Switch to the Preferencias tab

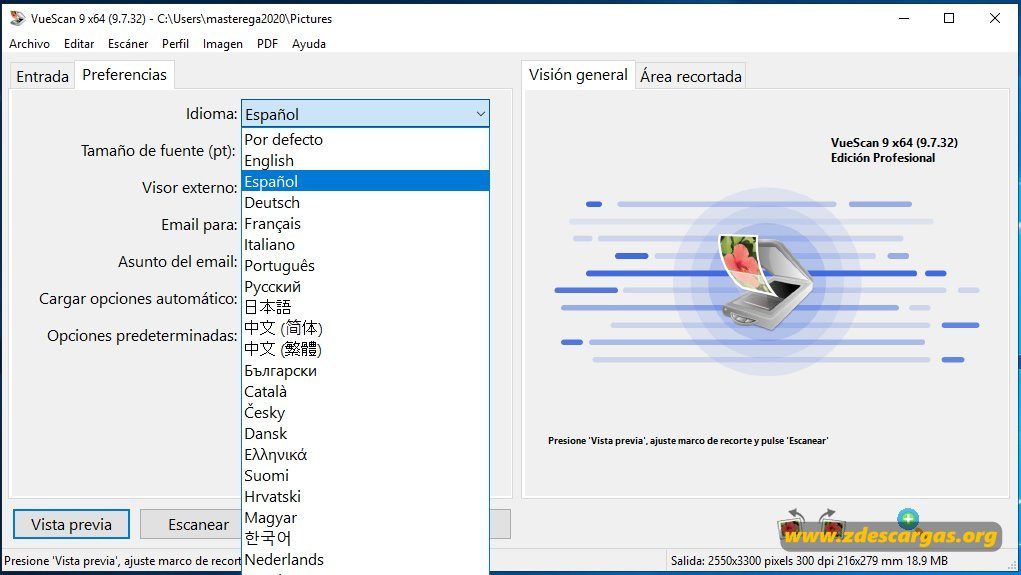(124, 75)
